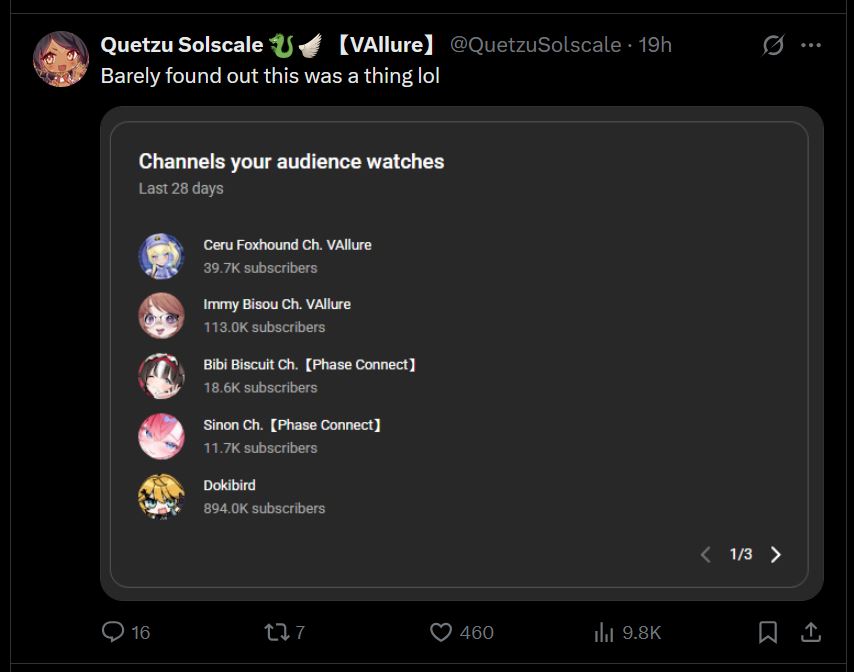Viewport: 854px width, 672px height.
Task: Open Immy Bisou channel avatar
Action: [x=161, y=315]
